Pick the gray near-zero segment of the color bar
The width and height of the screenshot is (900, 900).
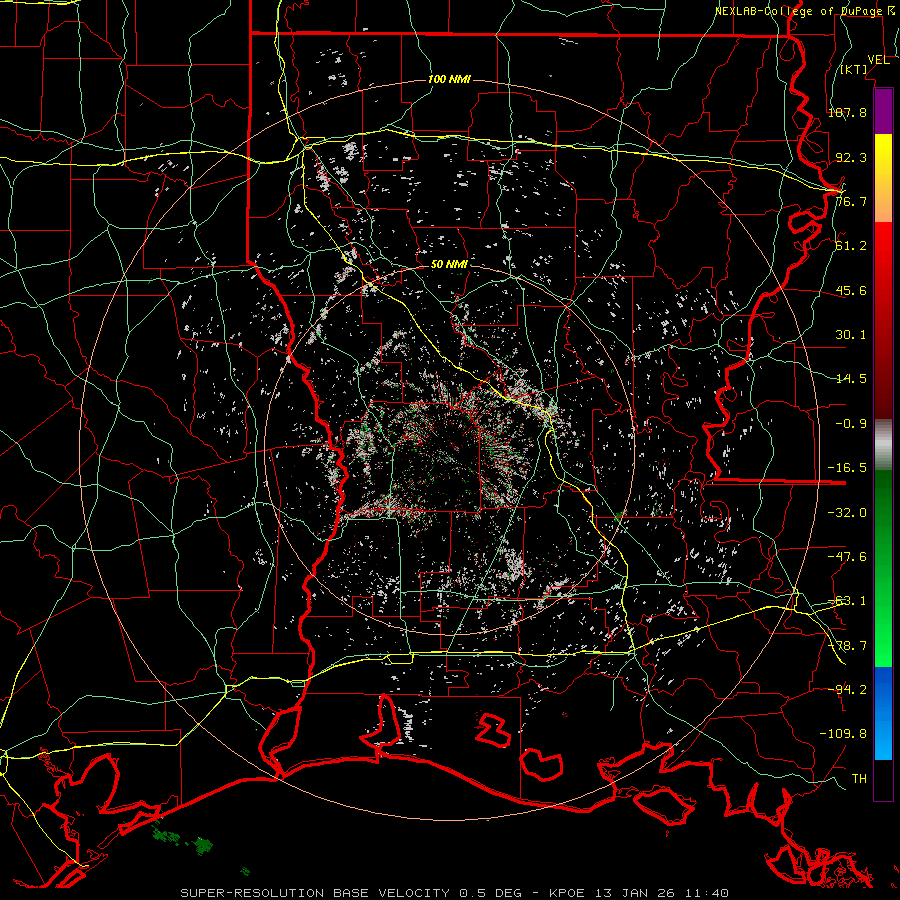point(883,445)
